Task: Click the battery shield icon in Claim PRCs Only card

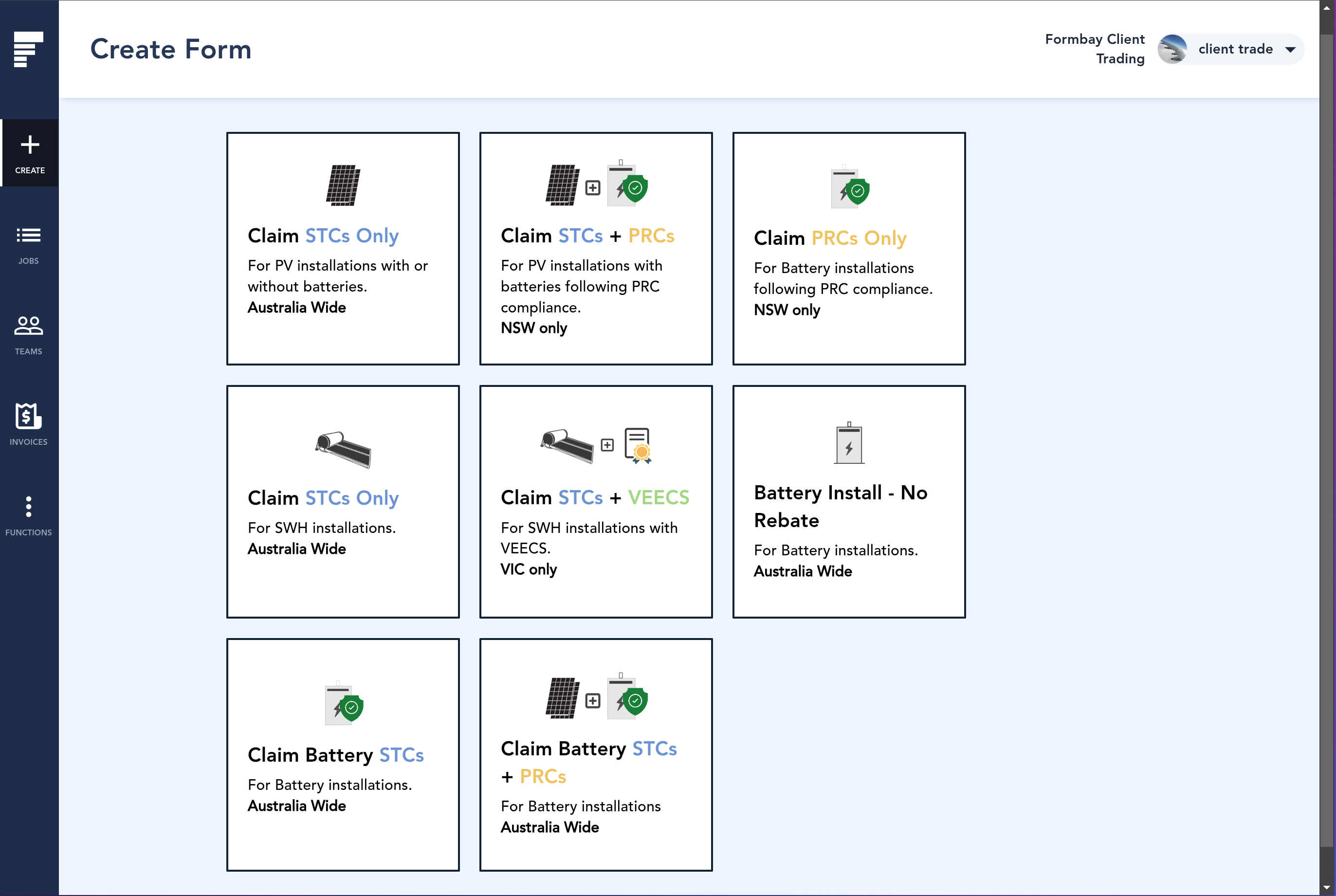Action: 850,187
